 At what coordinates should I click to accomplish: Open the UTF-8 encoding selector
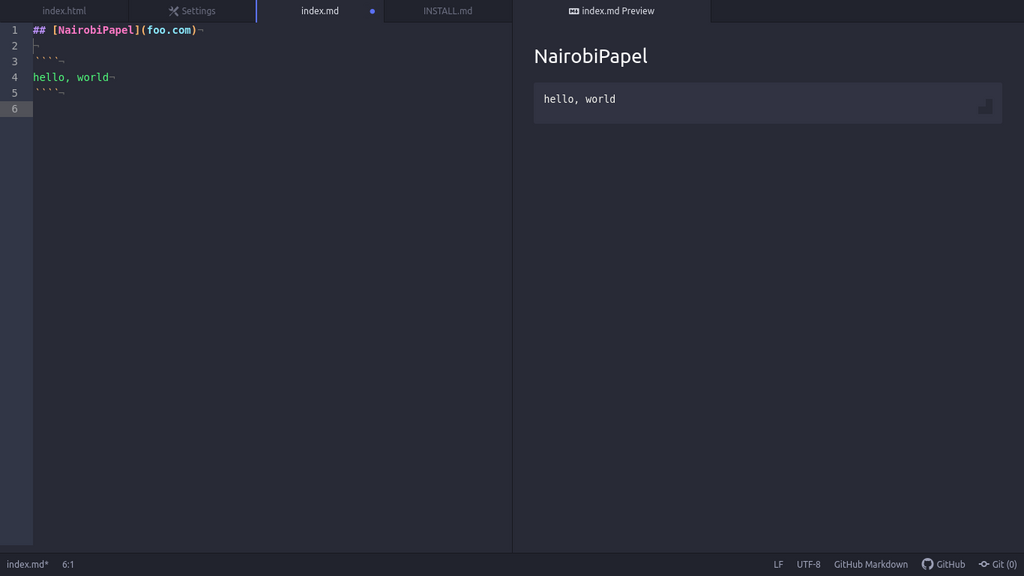point(808,564)
